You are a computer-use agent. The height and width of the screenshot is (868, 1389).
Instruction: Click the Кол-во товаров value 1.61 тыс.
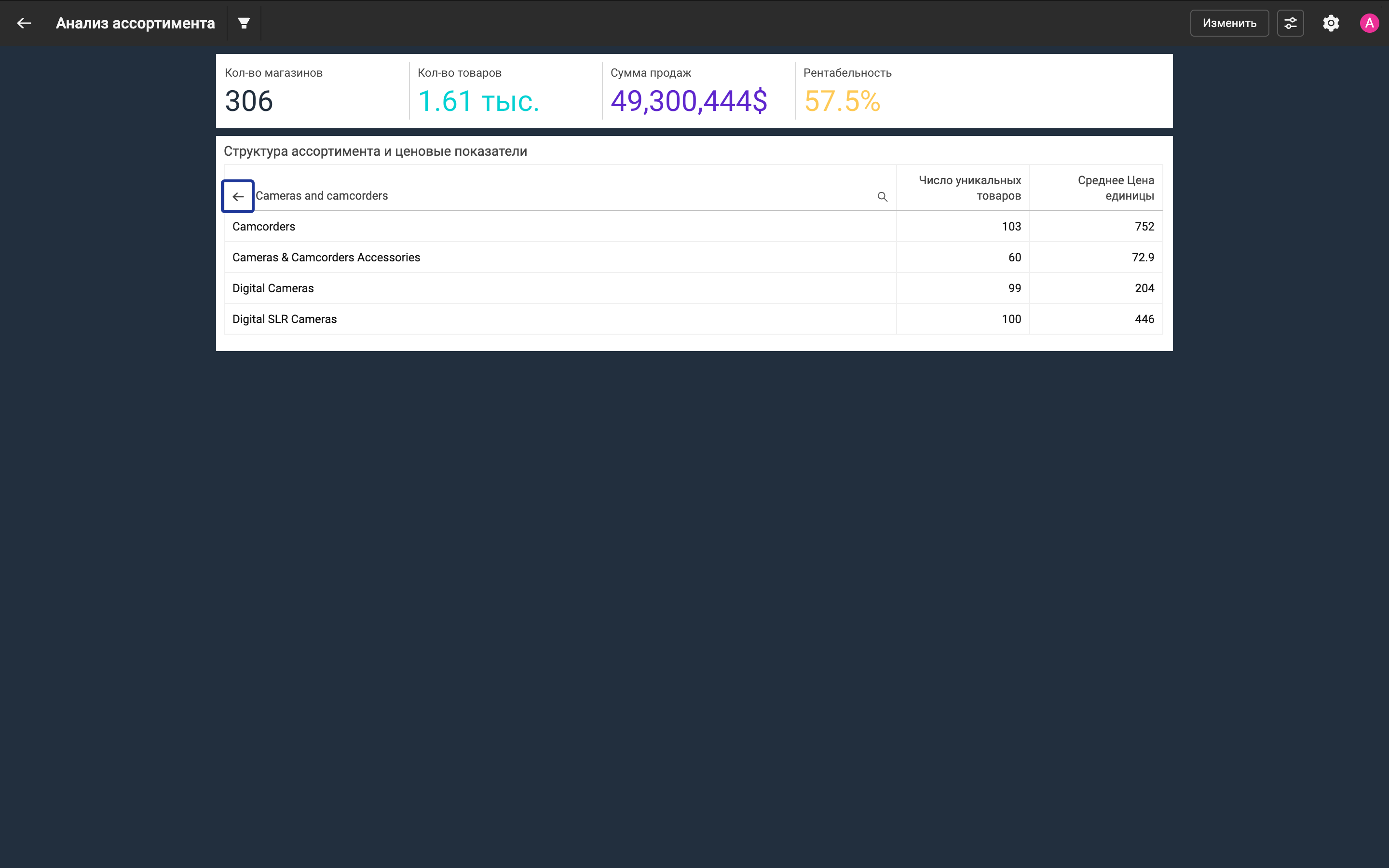click(x=479, y=101)
